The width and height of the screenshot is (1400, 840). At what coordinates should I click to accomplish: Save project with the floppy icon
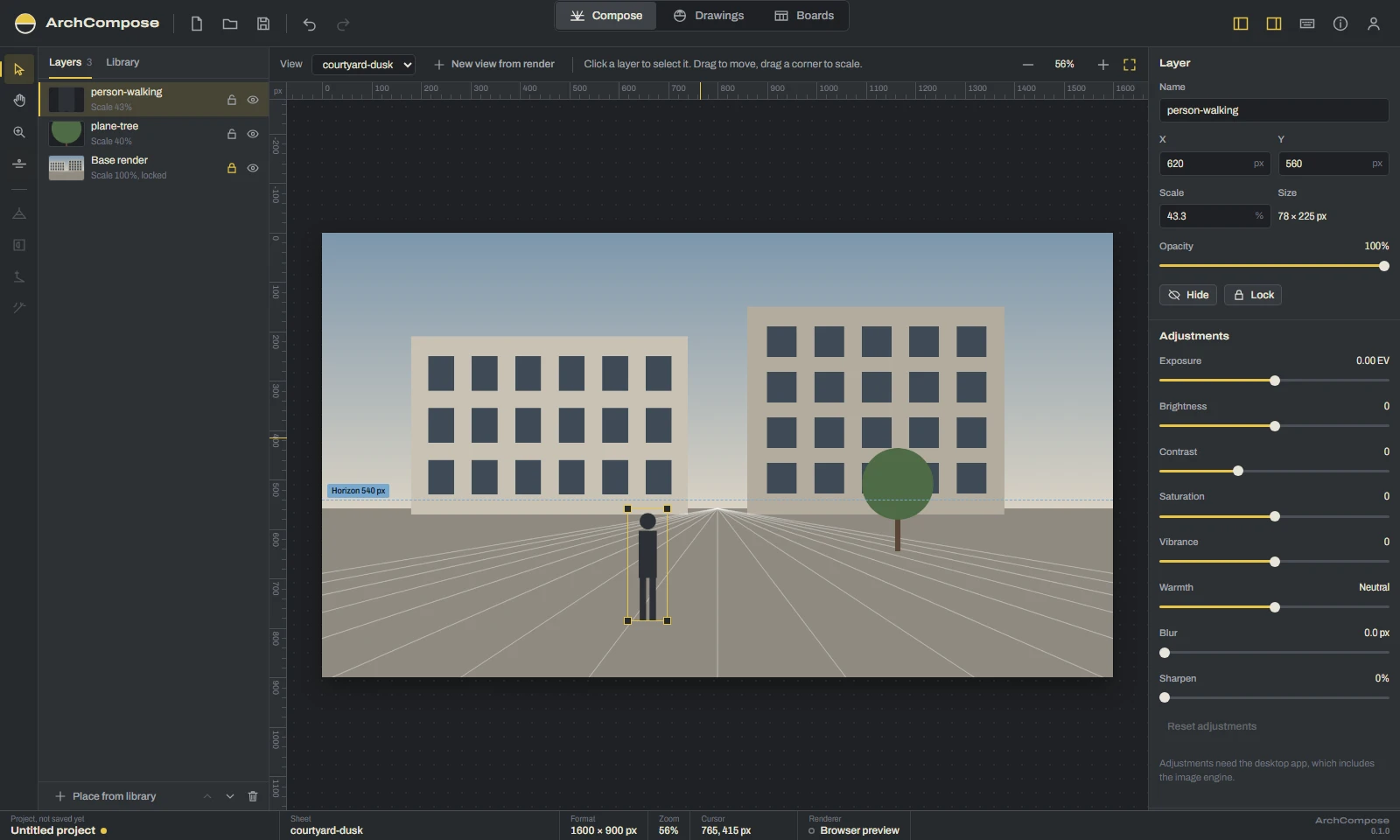[x=263, y=24]
